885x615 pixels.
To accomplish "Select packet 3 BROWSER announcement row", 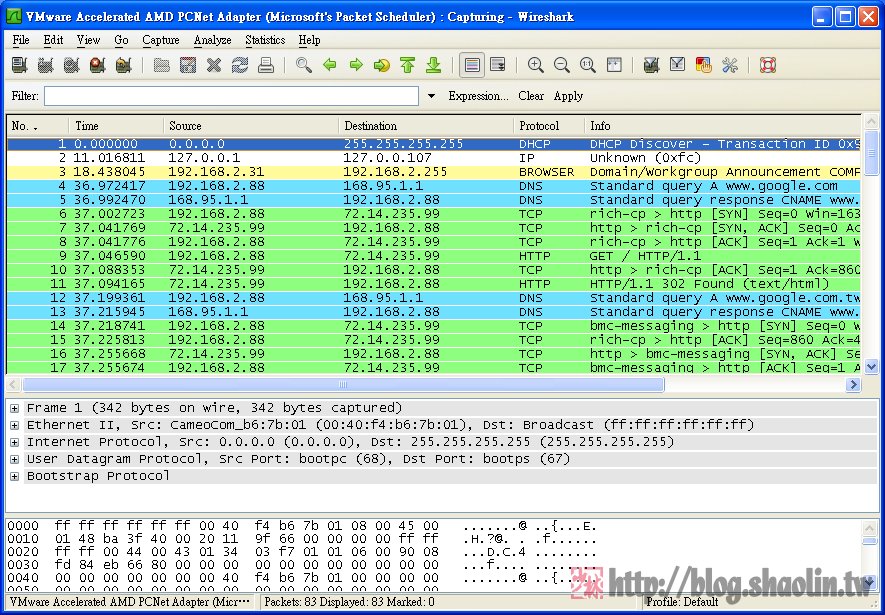I will (433, 172).
